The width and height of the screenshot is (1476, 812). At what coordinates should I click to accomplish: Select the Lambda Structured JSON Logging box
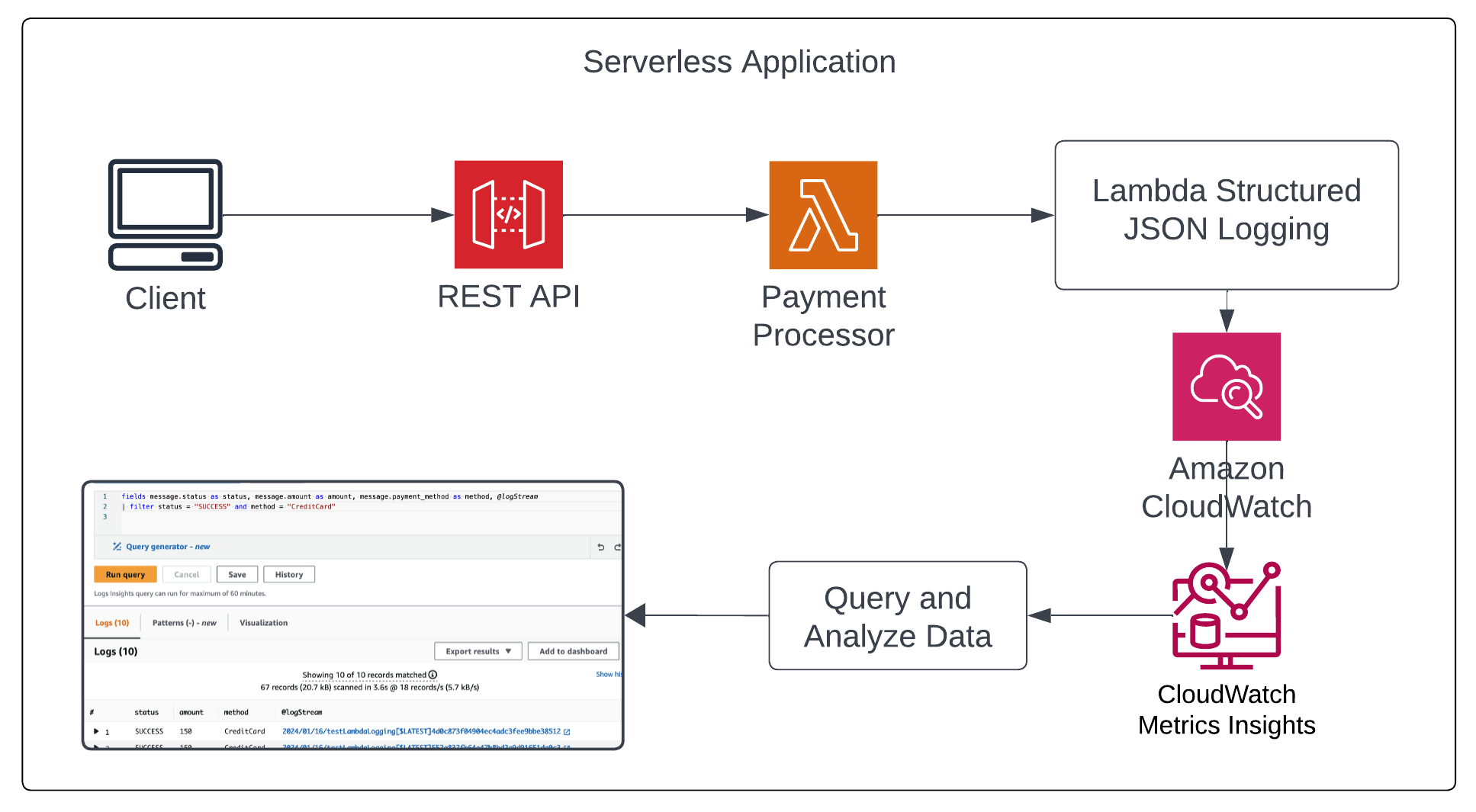pyautogui.click(x=1227, y=215)
